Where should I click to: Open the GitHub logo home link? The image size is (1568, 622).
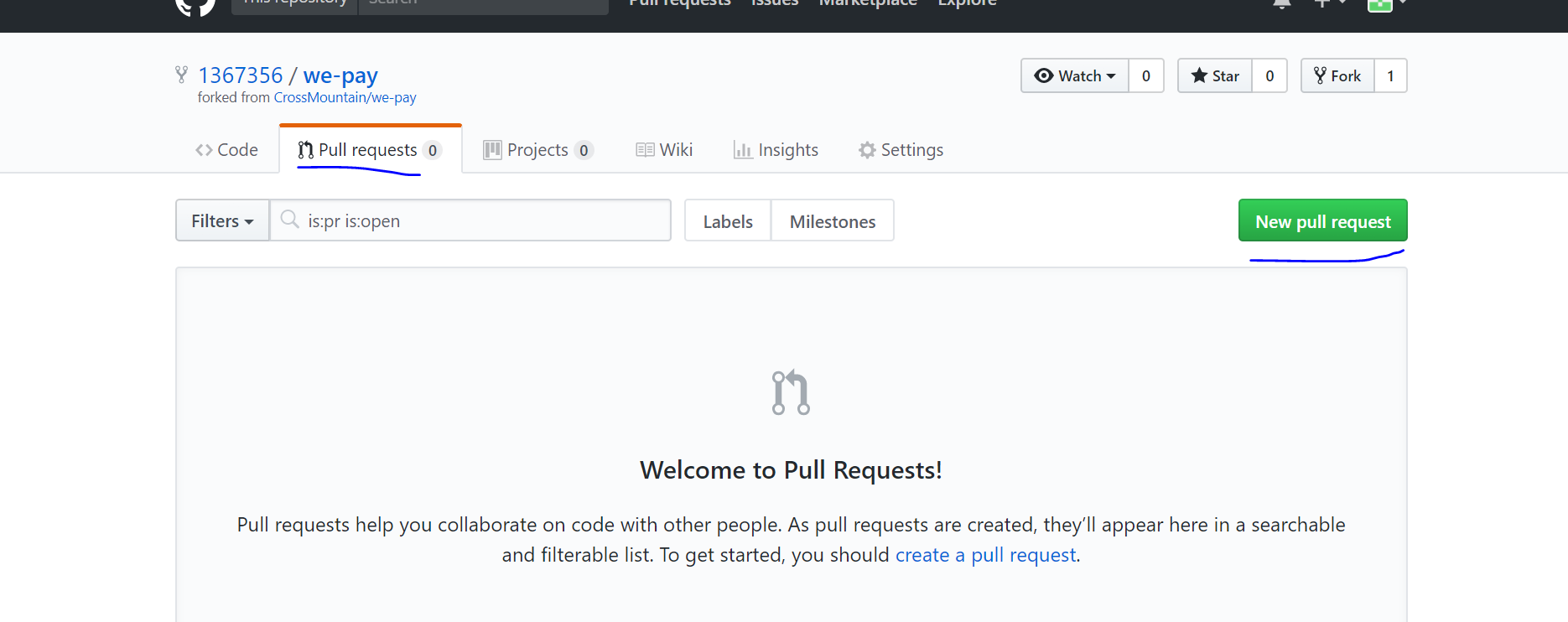[195, 7]
